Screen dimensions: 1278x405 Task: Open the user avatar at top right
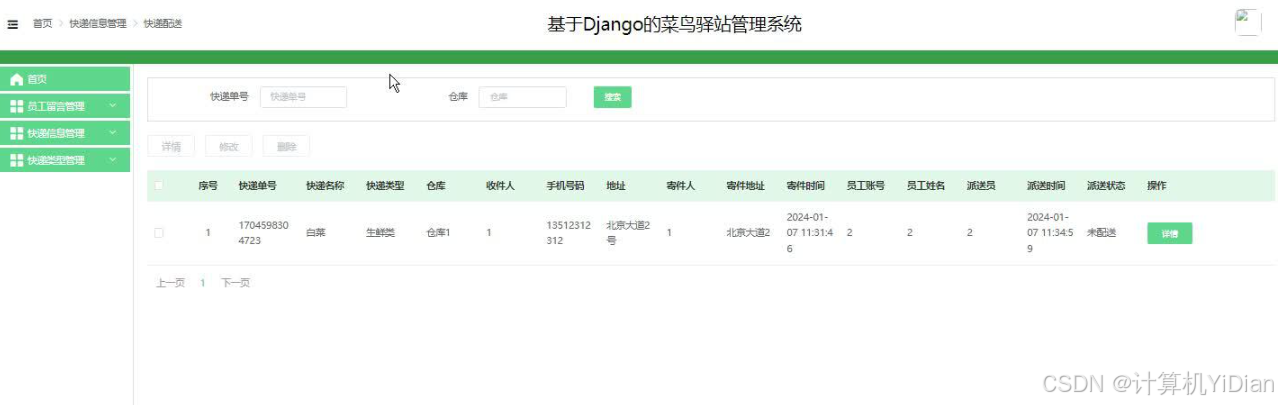1248,22
